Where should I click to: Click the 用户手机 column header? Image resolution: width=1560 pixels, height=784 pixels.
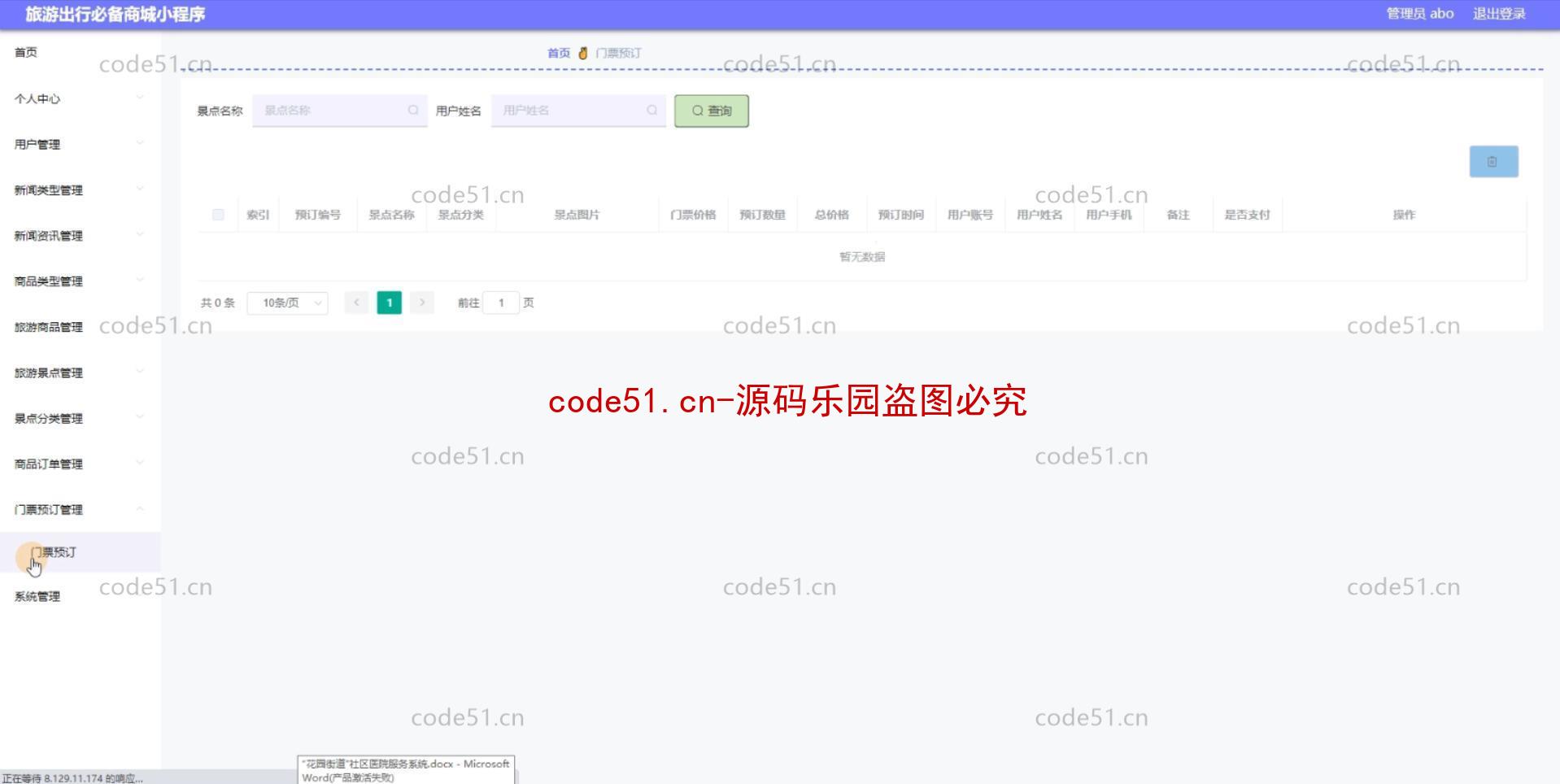click(x=1109, y=215)
